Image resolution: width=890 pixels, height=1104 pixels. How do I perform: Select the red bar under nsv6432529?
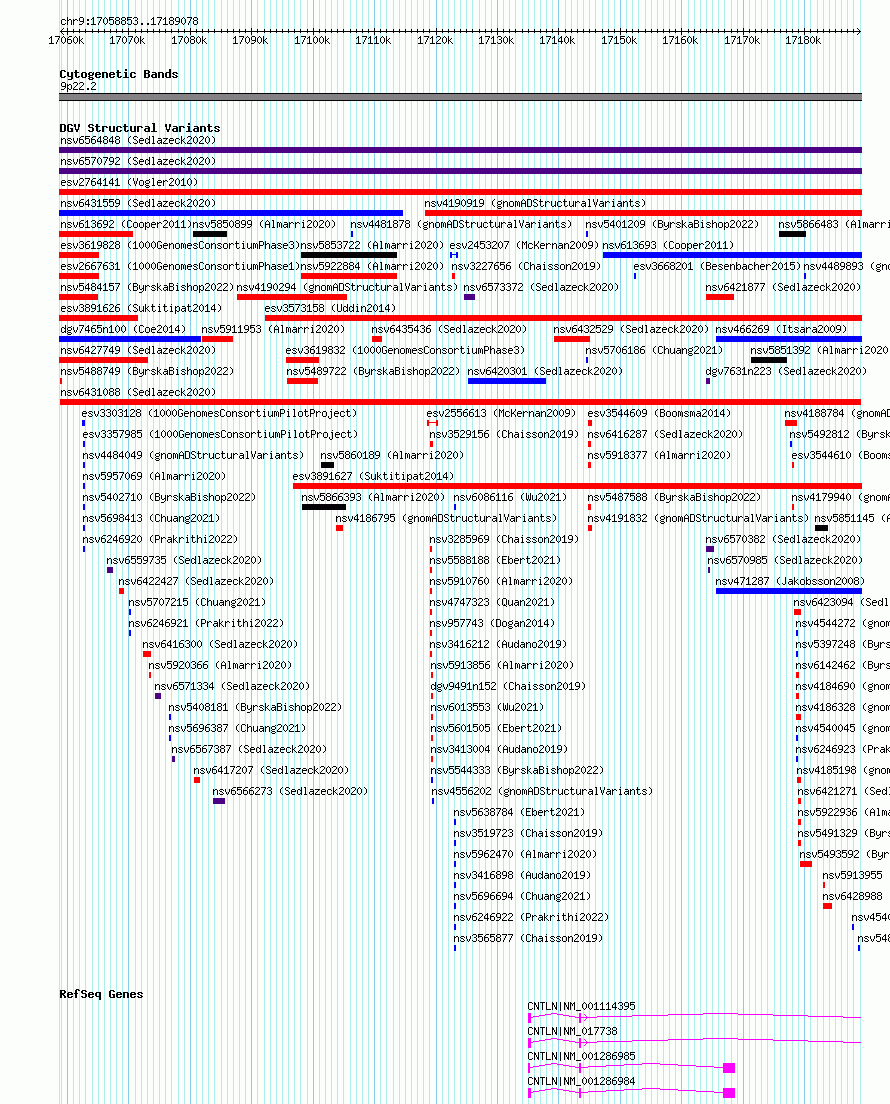(572, 339)
